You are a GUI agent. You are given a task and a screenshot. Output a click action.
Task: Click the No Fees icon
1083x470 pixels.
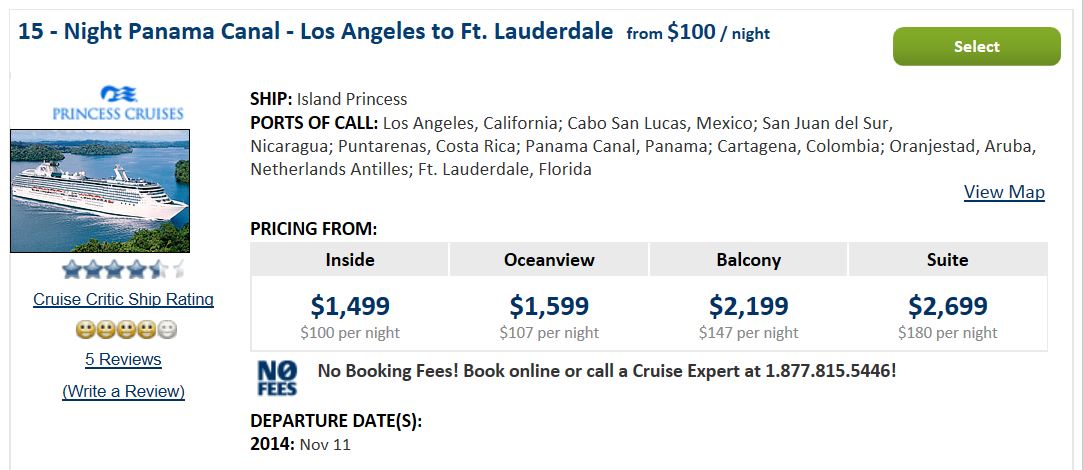[x=277, y=378]
